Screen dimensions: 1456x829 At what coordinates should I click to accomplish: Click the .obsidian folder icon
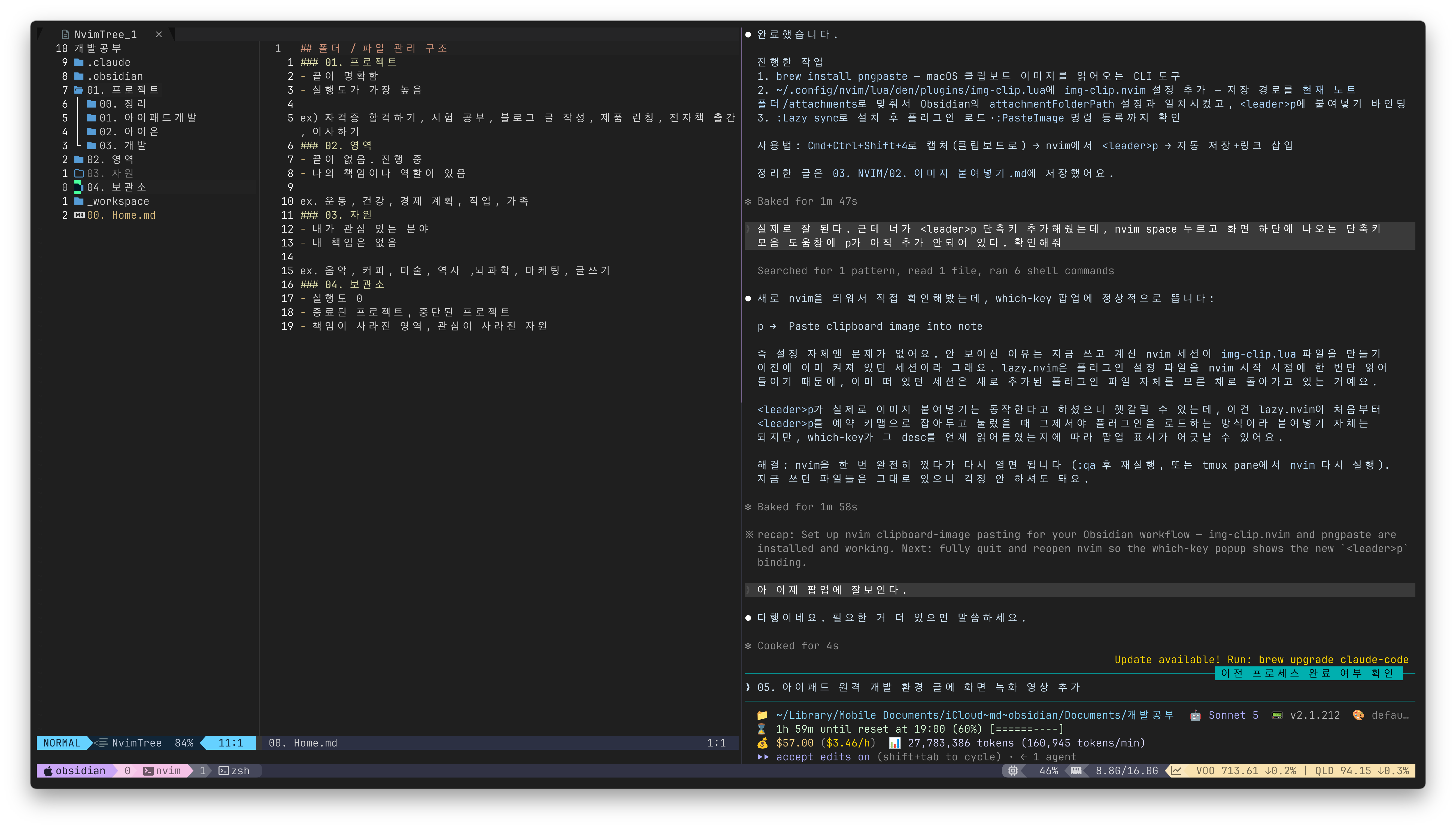point(79,76)
